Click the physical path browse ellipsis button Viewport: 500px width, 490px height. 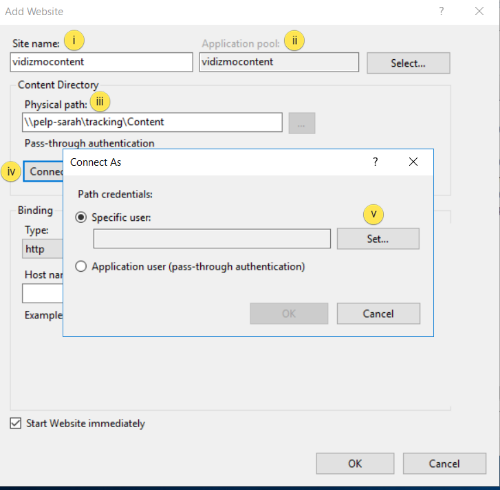point(302,123)
